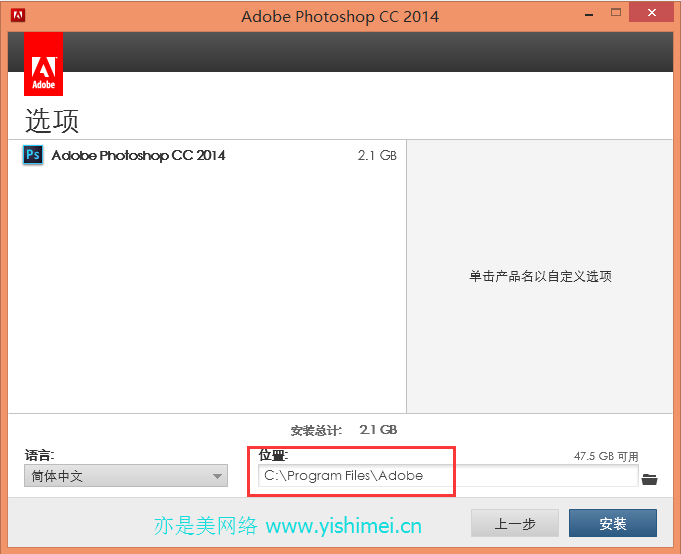This screenshot has height=554, width=681.
Task: Click the Photoshop Ps product icon
Action: click(x=33, y=155)
